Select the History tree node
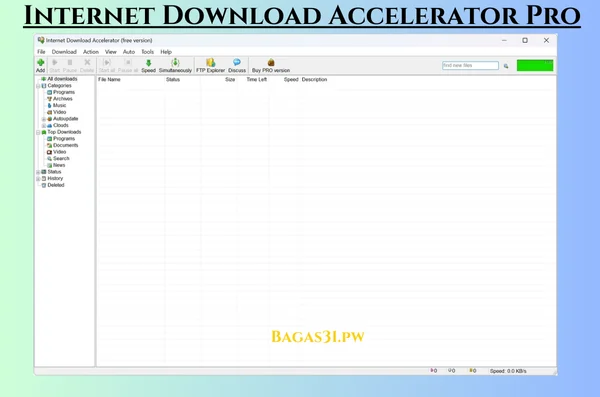The height and width of the screenshot is (397, 600). (55, 178)
